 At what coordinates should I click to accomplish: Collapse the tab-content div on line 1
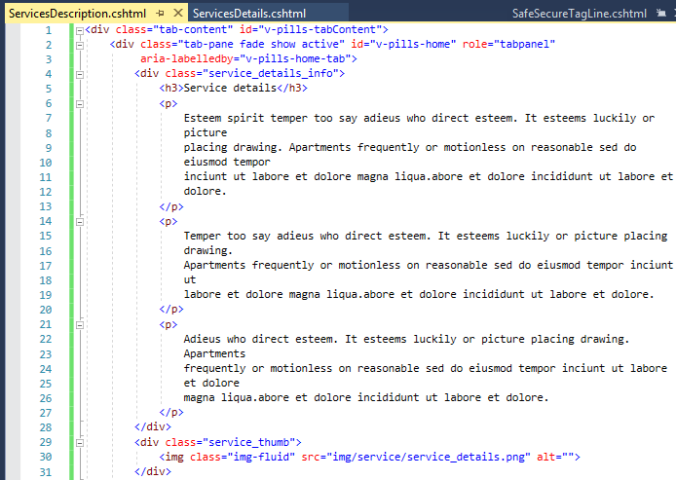[x=79, y=30]
